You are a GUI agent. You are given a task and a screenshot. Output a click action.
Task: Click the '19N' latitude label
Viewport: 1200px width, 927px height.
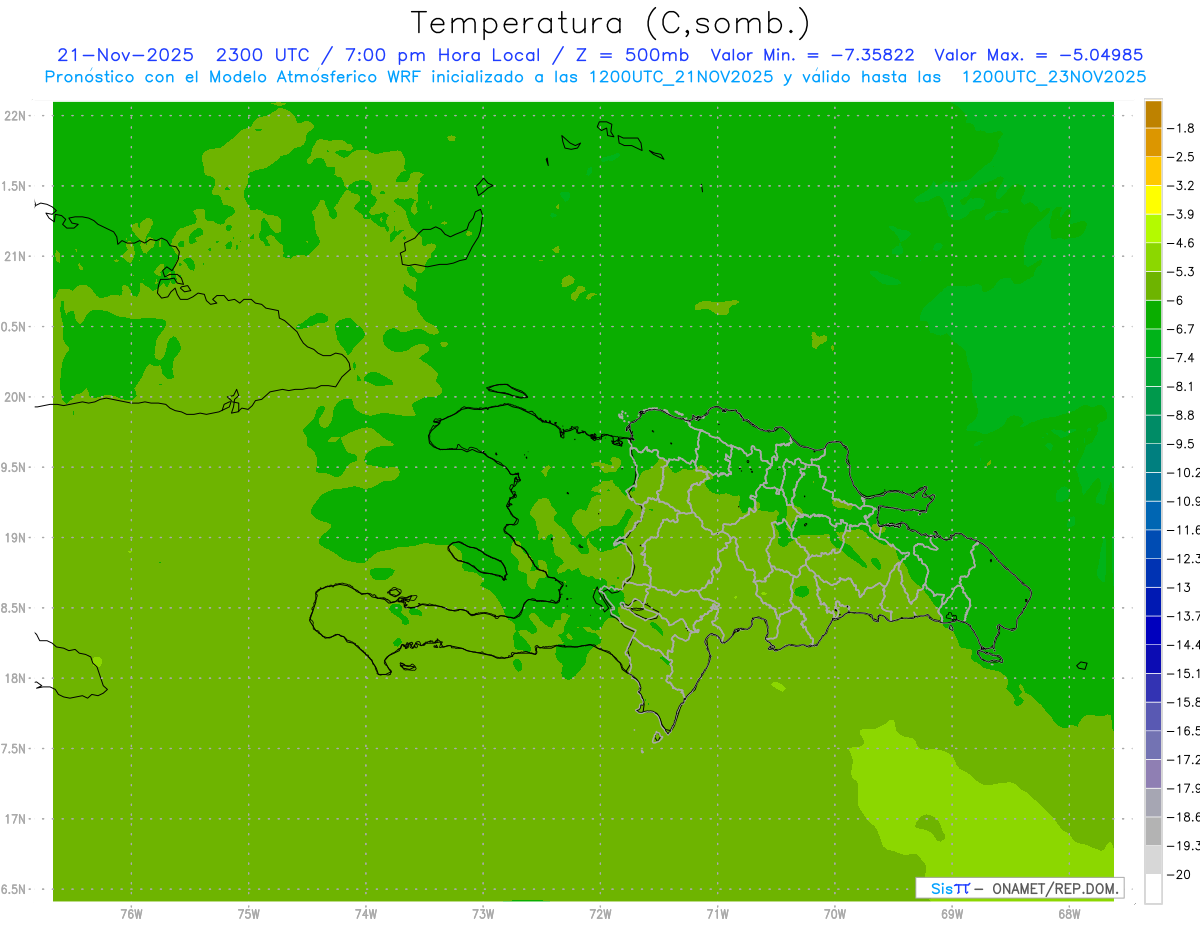click(15, 538)
